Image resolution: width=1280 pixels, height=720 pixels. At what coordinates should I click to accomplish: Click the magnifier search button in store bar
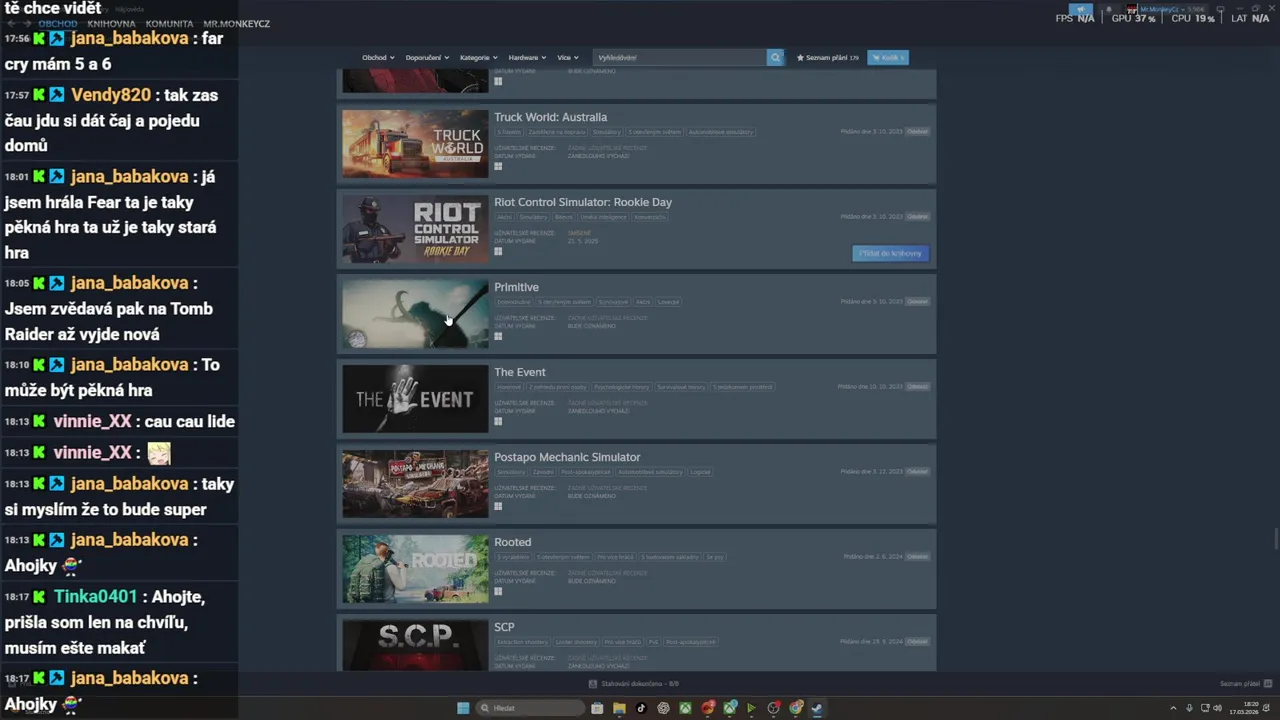point(775,58)
